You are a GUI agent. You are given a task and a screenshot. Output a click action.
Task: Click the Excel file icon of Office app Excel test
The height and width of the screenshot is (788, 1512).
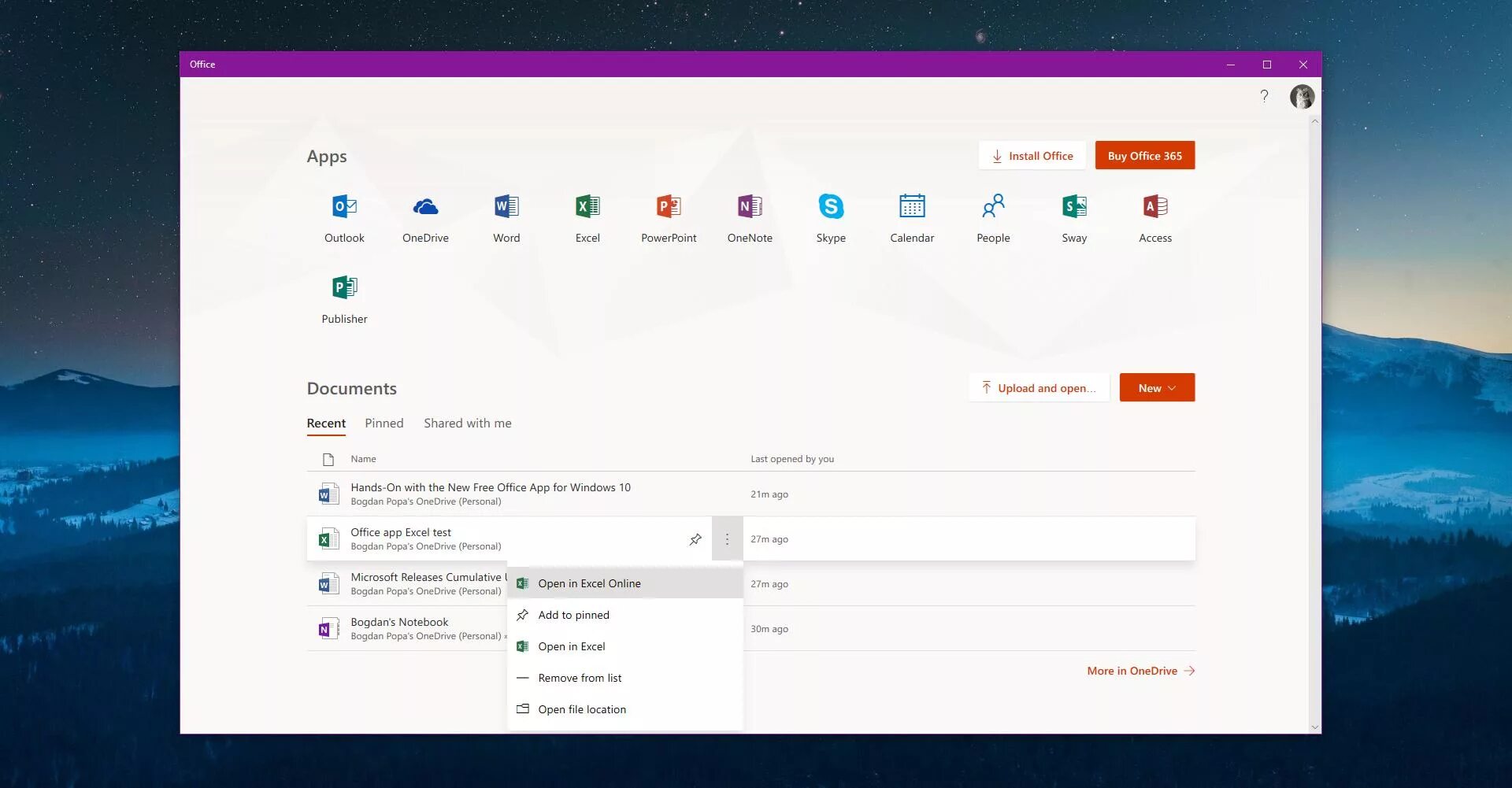click(328, 539)
